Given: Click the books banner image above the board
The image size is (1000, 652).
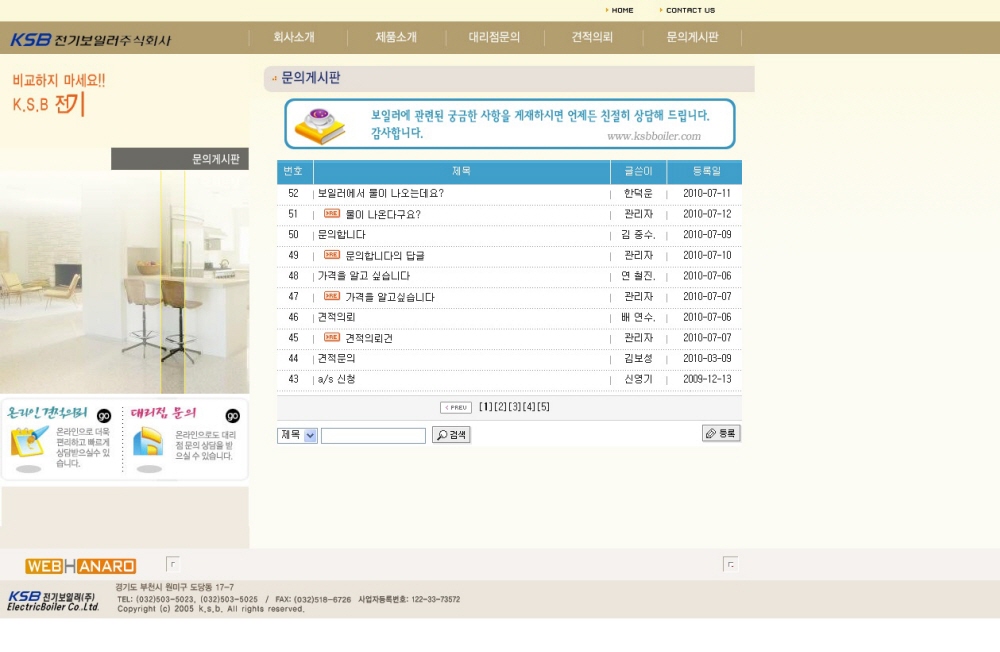Looking at the screenshot, I should click(320, 125).
